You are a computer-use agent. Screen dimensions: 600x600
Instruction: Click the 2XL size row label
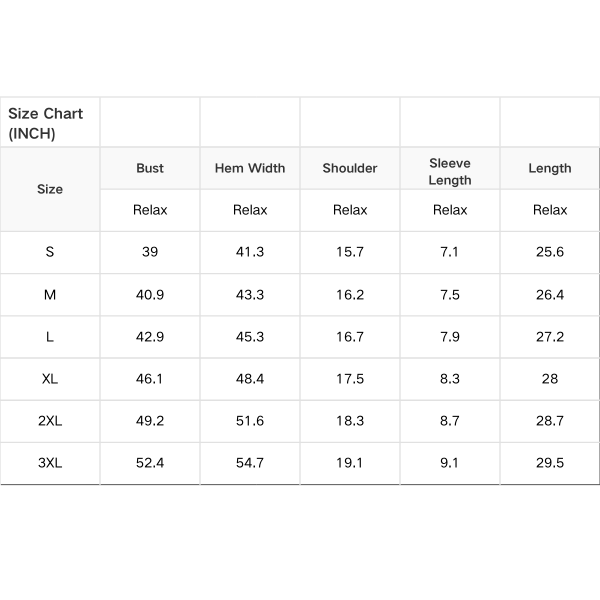click(50, 421)
